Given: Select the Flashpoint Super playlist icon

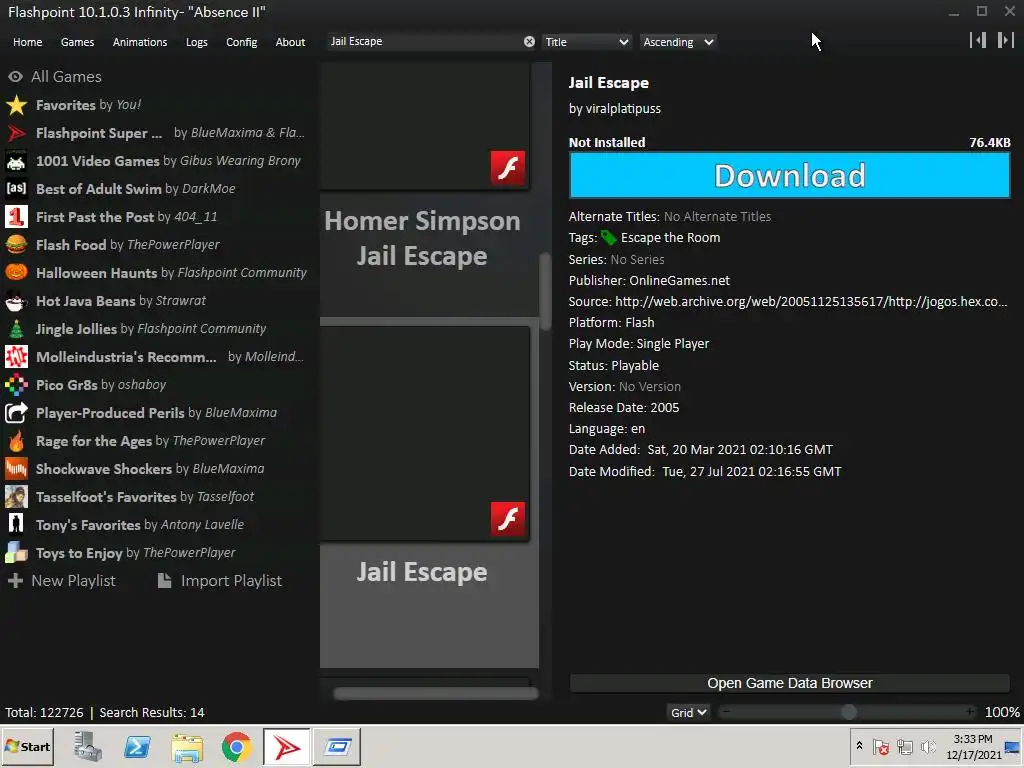Looking at the screenshot, I should (16, 133).
